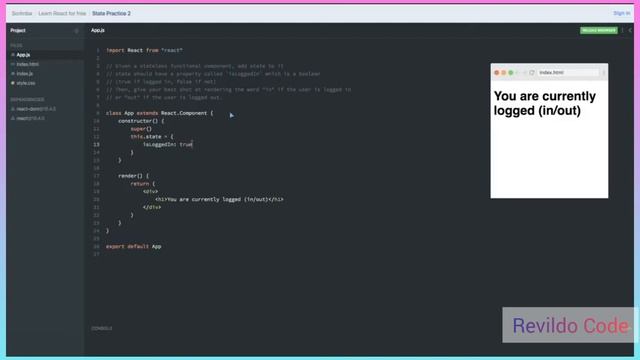Click the 'isLoggedIn: true' line
Image resolution: width=640 pixels, height=360 pixels.
(168, 144)
